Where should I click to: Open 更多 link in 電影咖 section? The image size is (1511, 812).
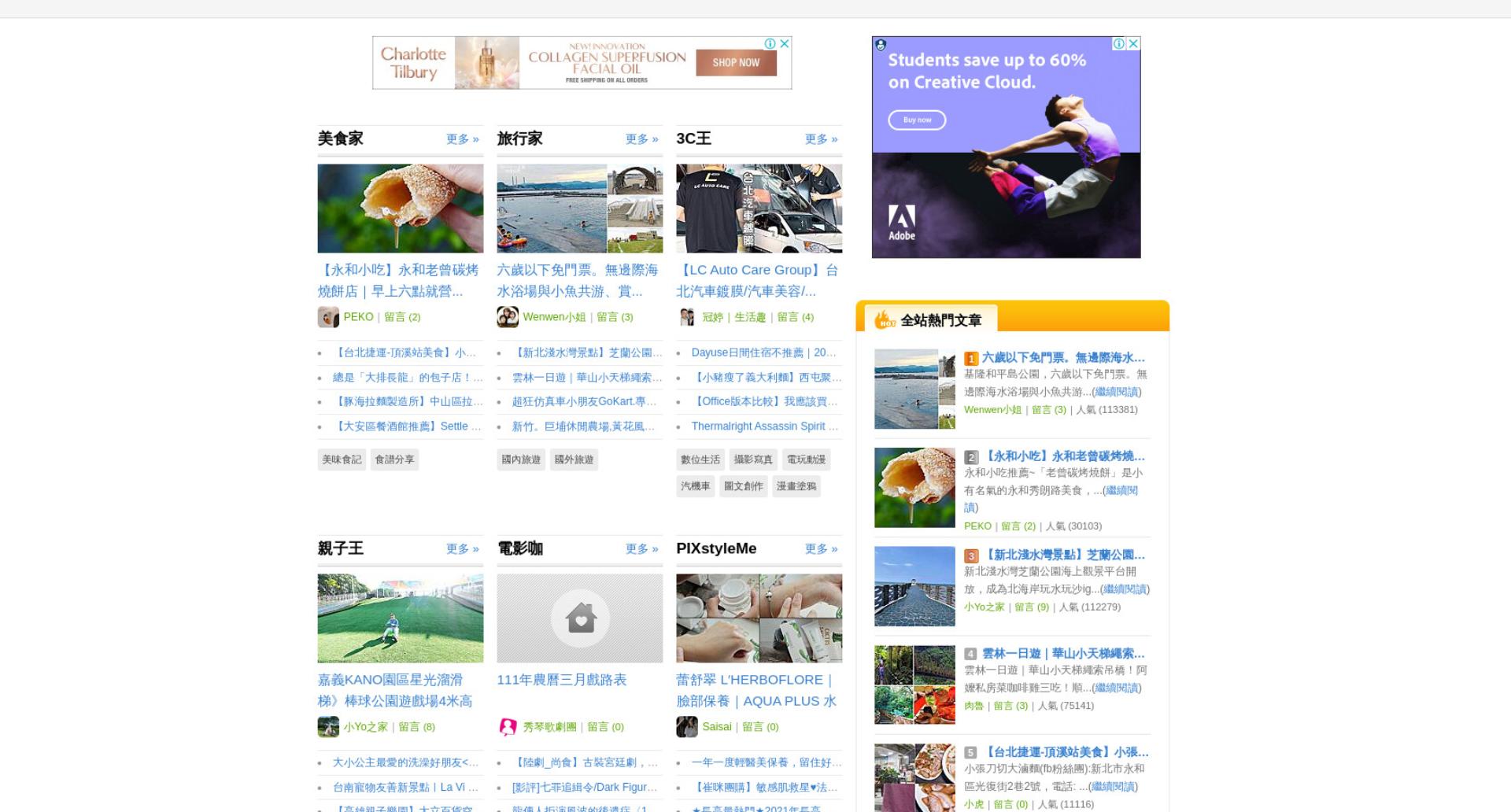pos(642,549)
